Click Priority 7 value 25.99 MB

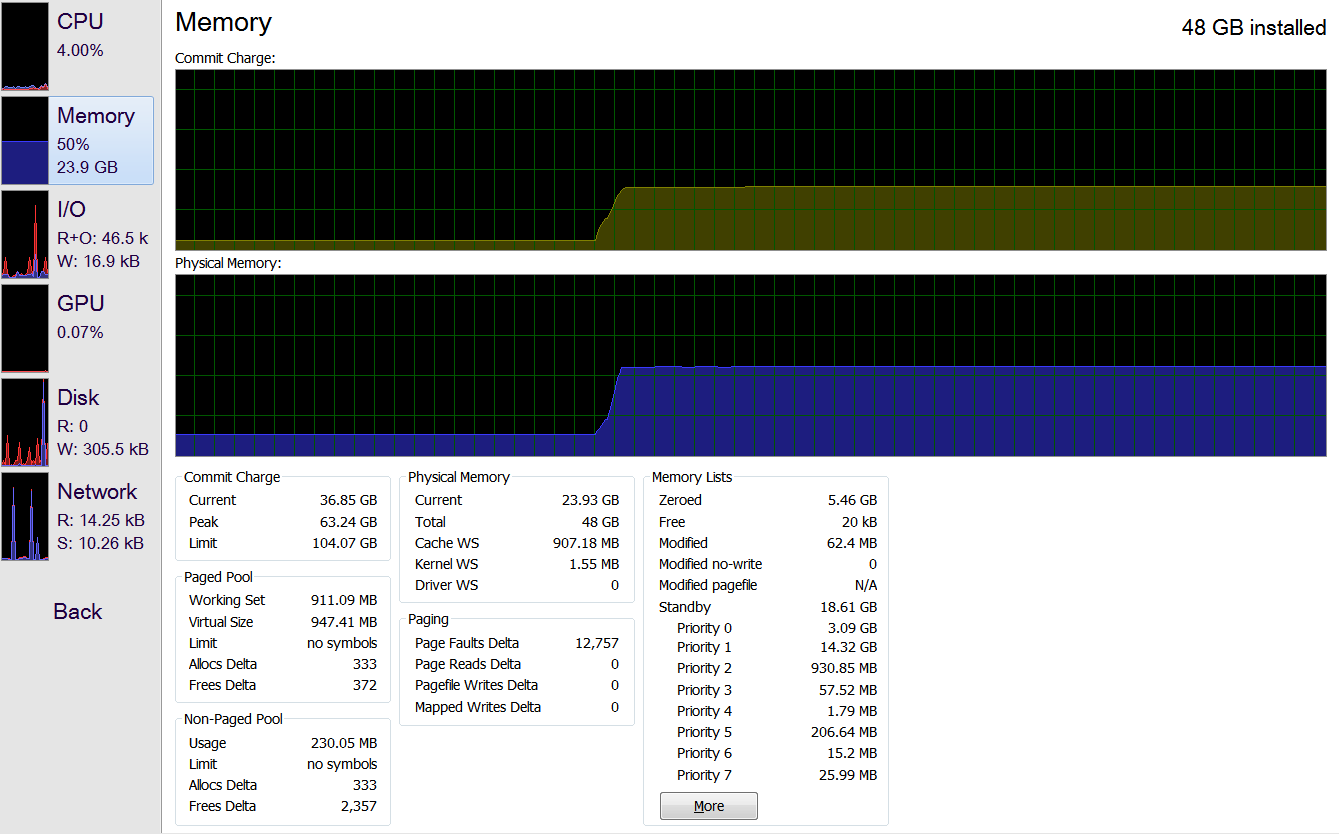[848, 775]
